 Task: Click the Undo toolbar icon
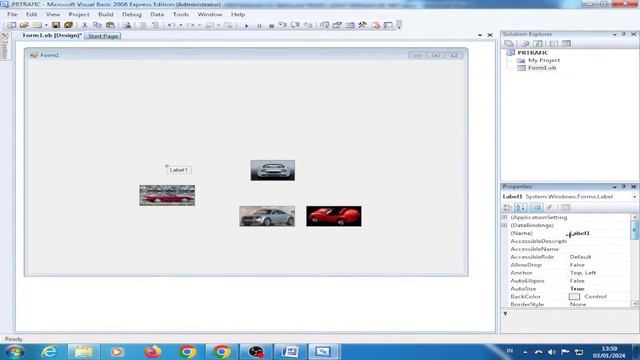click(171, 25)
